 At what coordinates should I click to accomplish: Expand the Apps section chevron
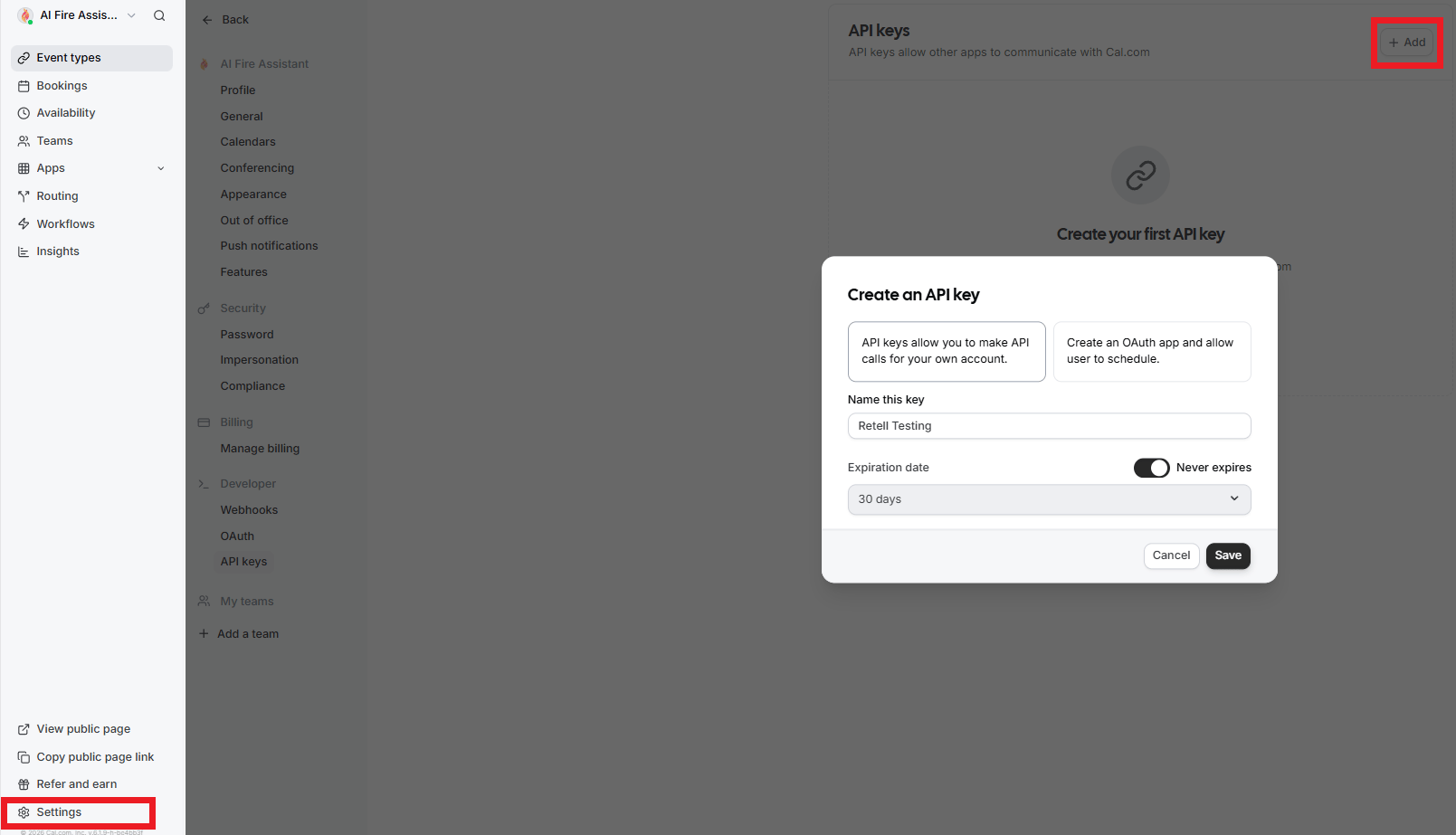(161, 168)
